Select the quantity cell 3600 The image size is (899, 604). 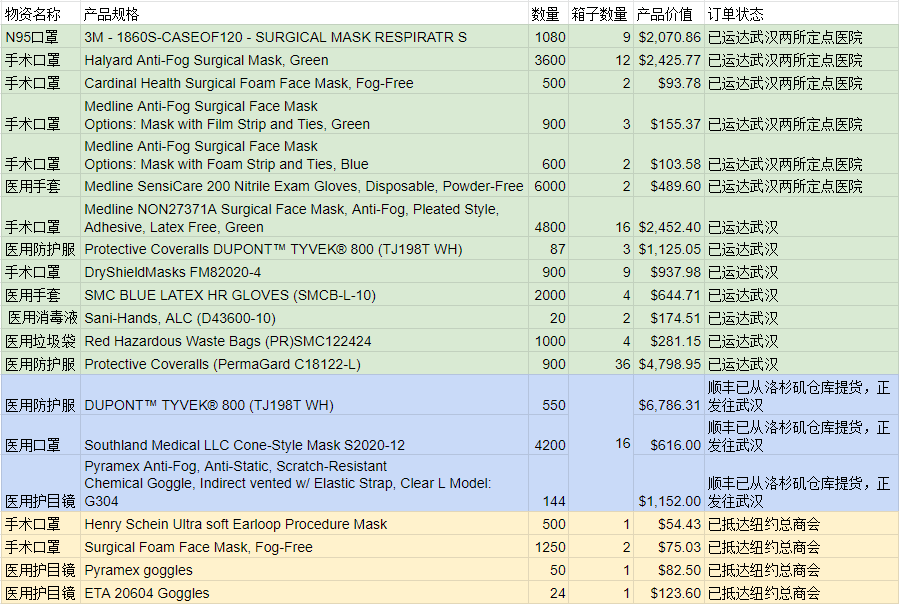tap(549, 60)
